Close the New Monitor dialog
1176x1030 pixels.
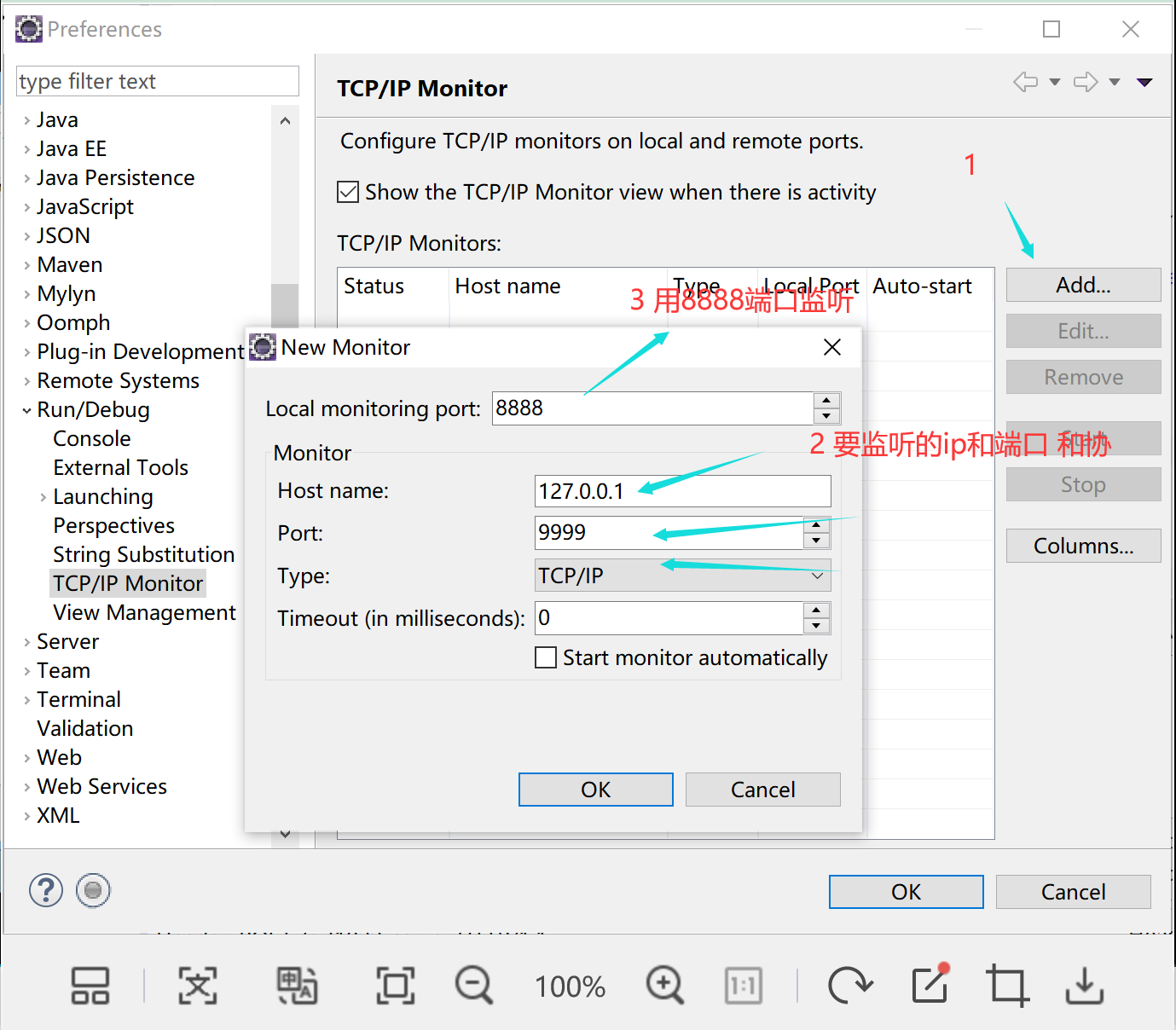[x=832, y=347]
